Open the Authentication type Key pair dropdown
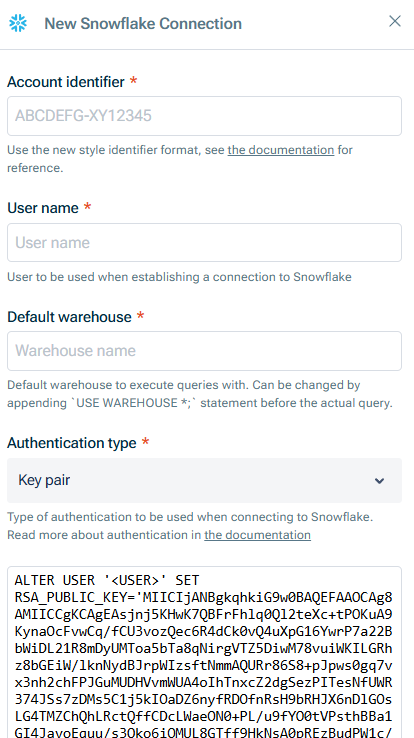The width and height of the screenshot is (414, 738). pos(204,481)
